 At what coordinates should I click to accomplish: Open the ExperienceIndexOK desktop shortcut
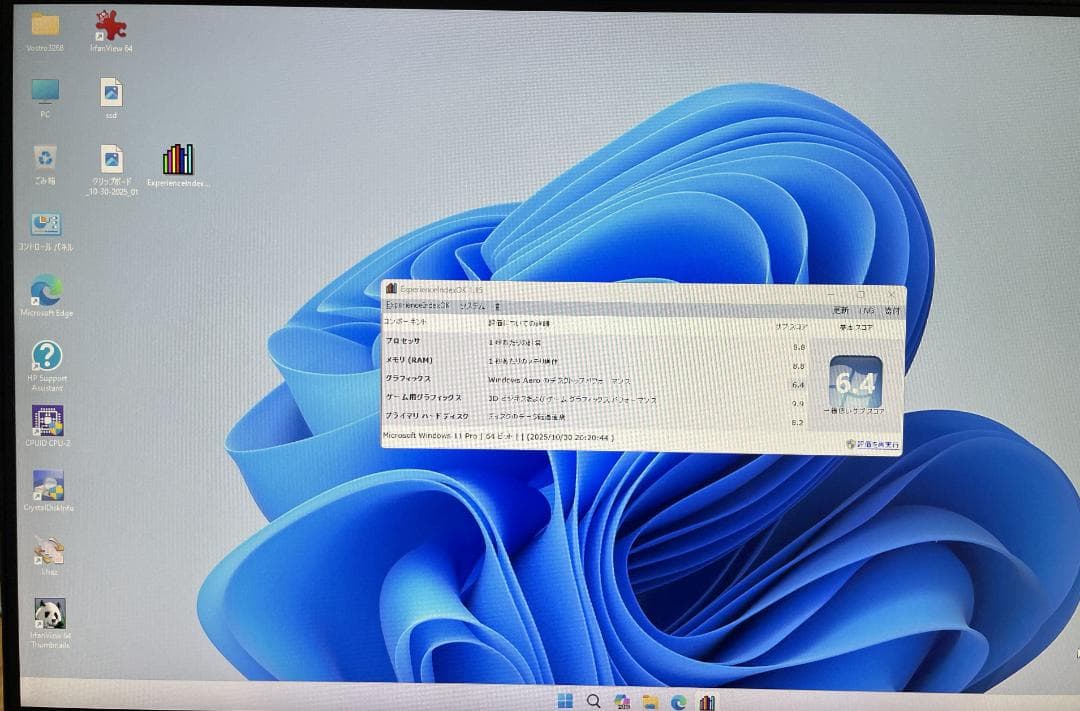point(176,160)
